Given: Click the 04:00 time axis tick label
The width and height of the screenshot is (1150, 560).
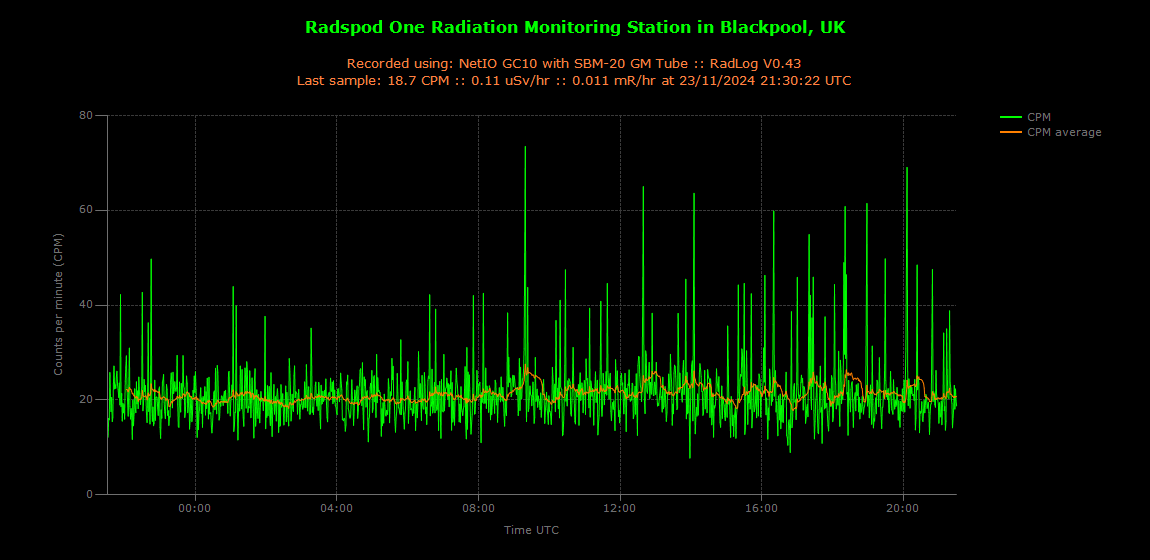Looking at the screenshot, I should pos(337,507).
